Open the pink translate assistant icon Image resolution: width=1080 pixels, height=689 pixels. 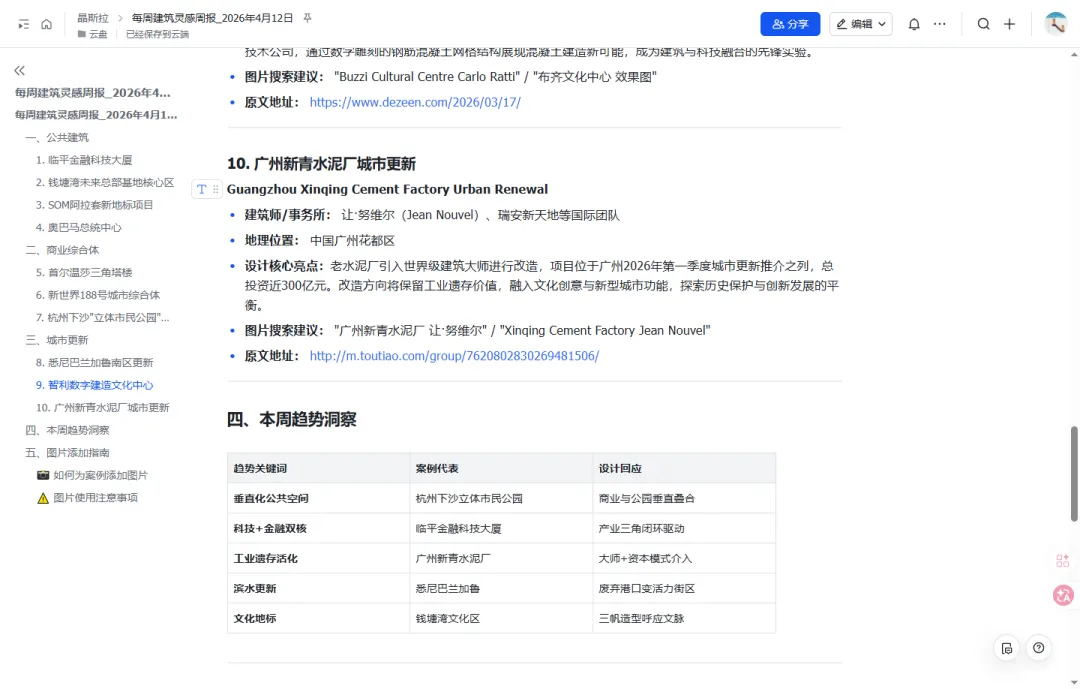pos(1063,595)
